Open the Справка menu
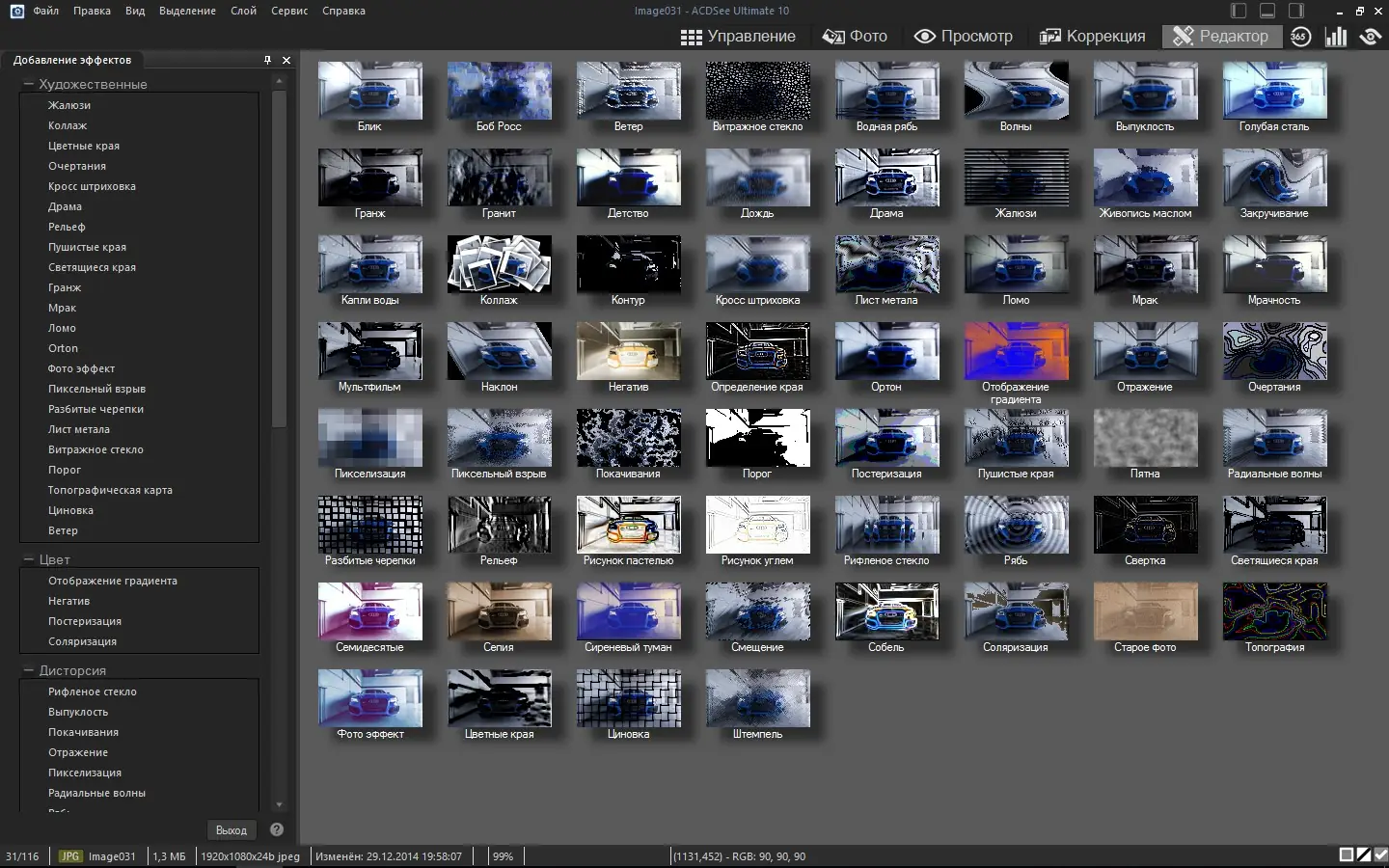The image size is (1389, 868). coord(343,11)
